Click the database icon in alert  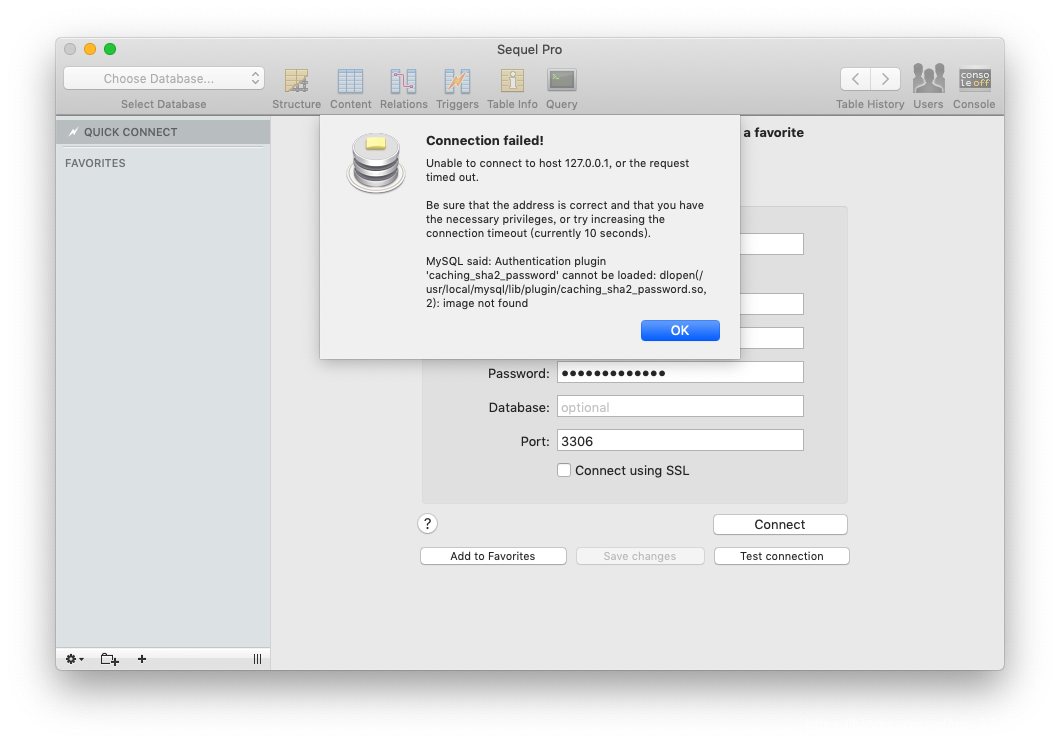376,163
